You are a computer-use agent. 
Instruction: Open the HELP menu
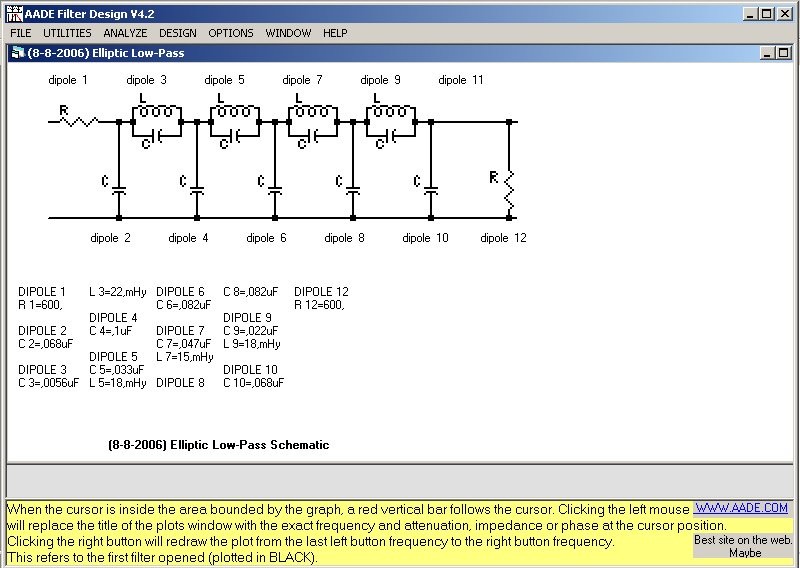click(x=335, y=33)
